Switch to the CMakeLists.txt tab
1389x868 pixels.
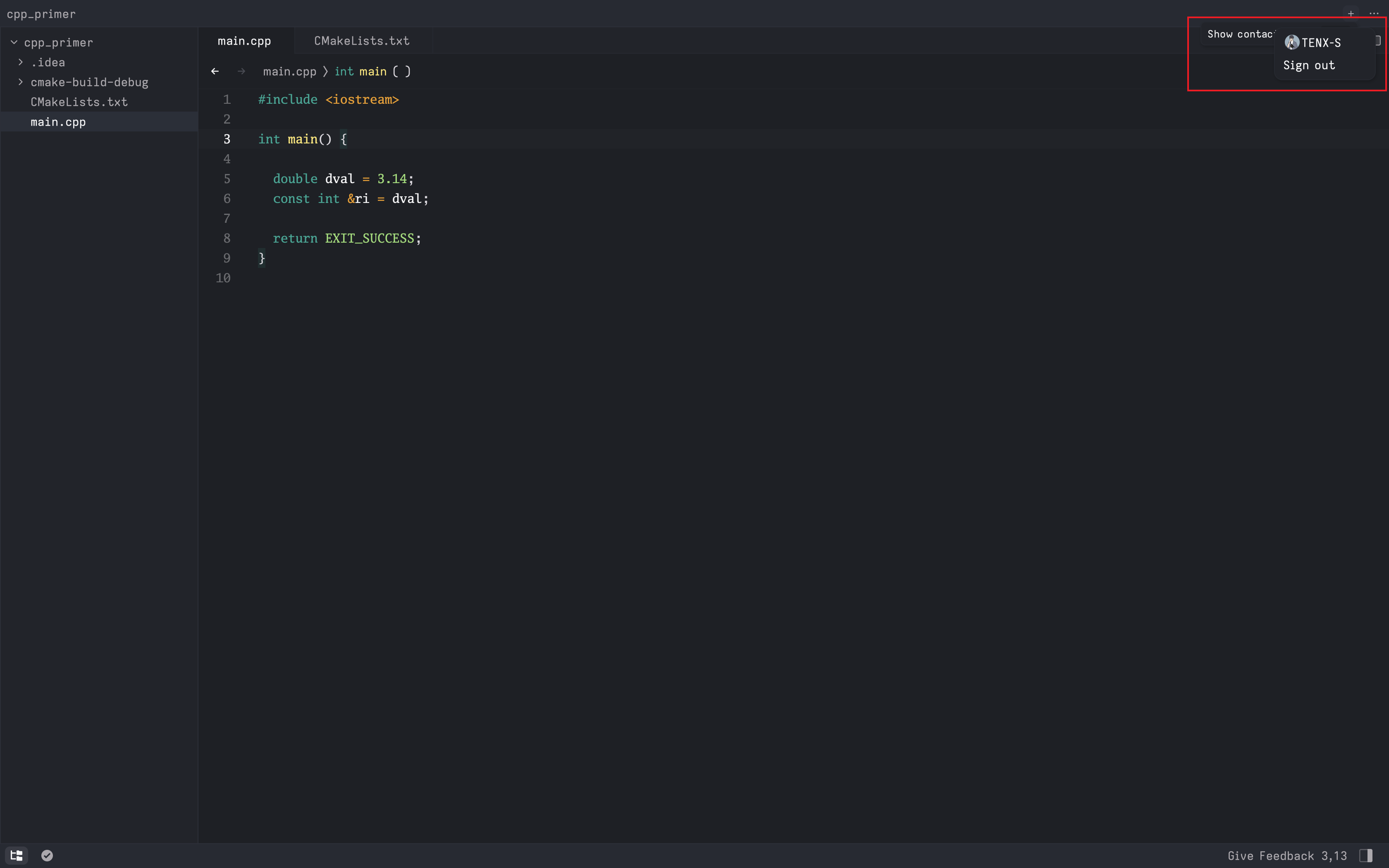pos(361,40)
